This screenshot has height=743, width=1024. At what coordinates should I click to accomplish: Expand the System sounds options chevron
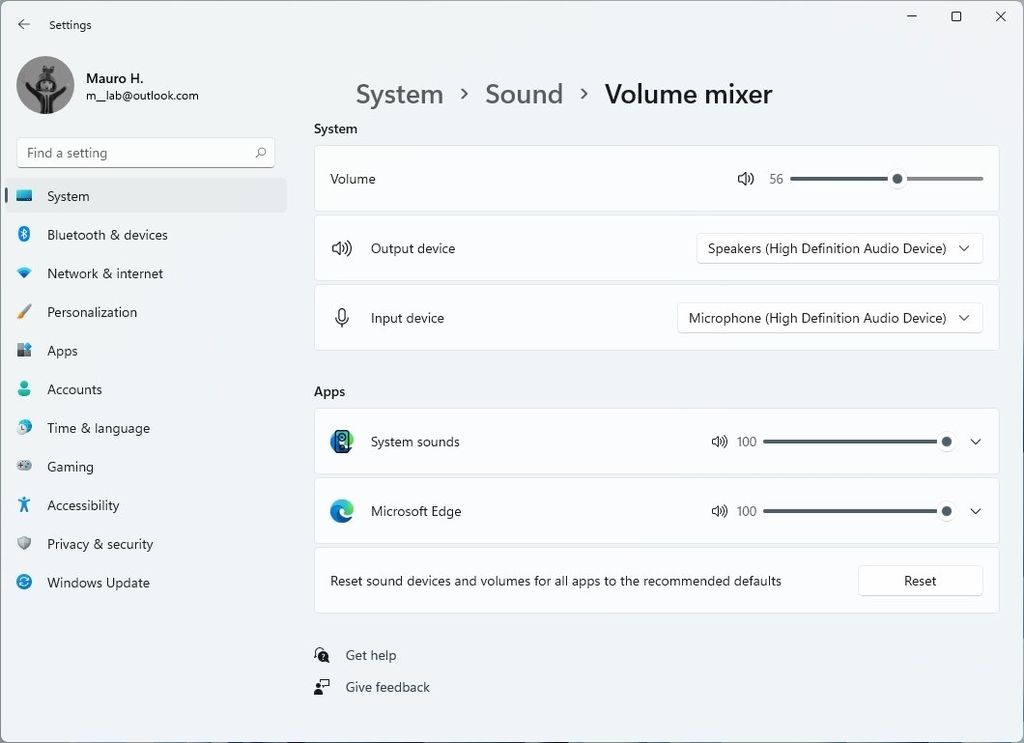(x=976, y=442)
